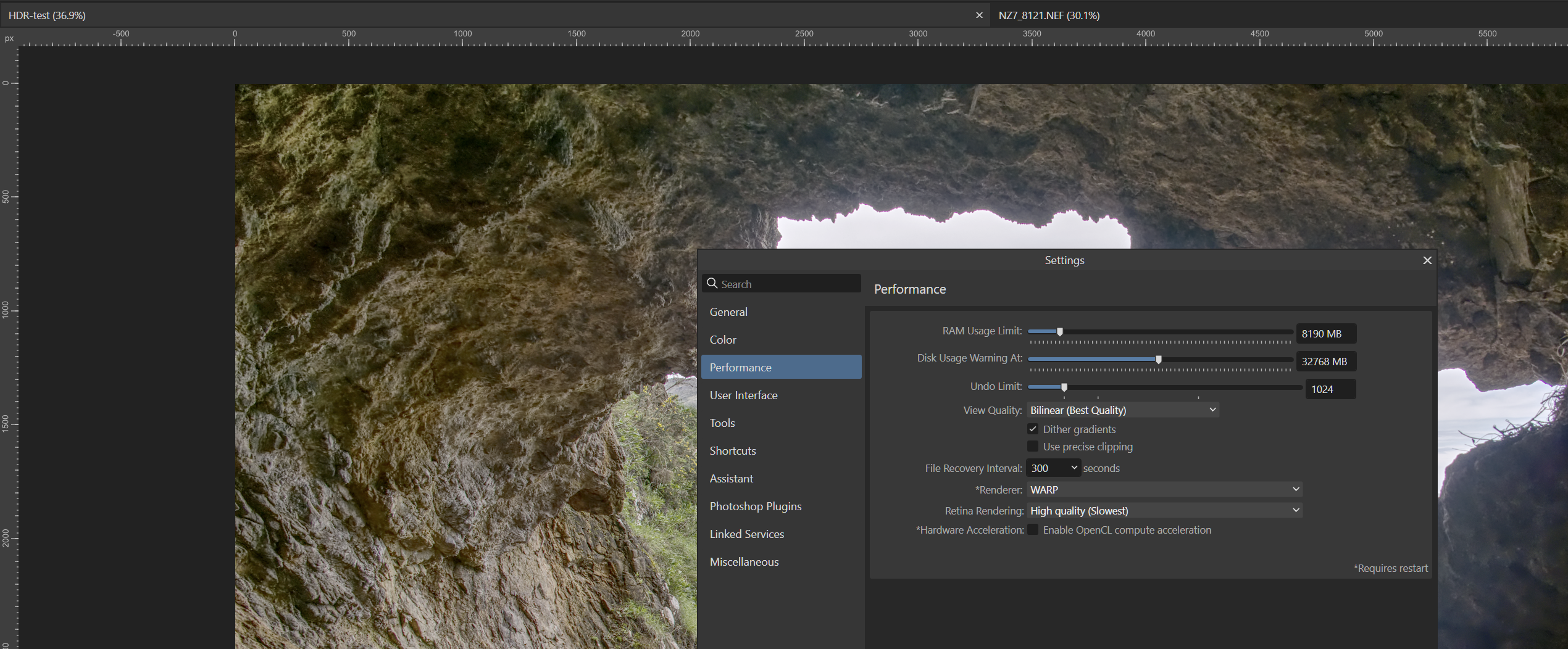Open the Photoshop Plugins settings category
Viewport: 1568px width, 649px height.
point(781,506)
